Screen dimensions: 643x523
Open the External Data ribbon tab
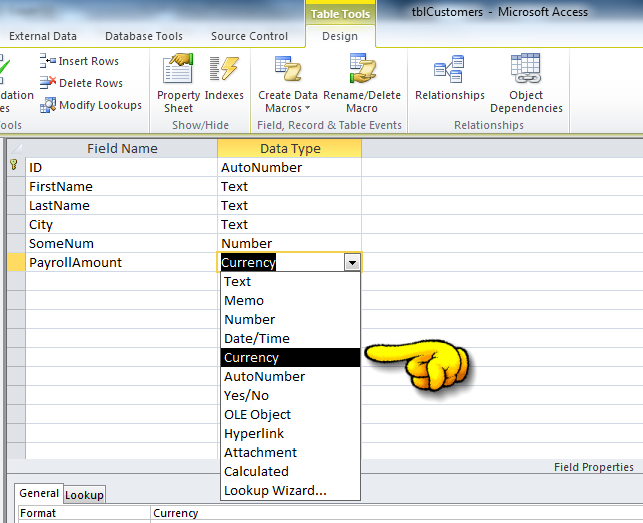point(43,36)
